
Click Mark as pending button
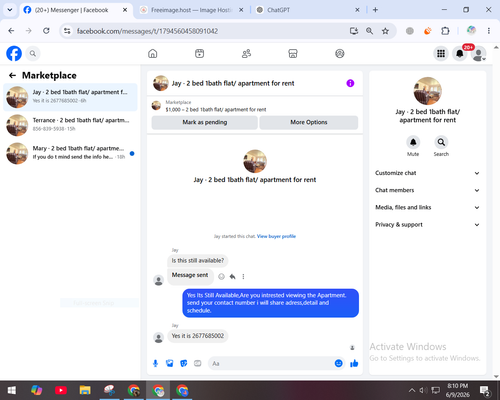[205, 122]
